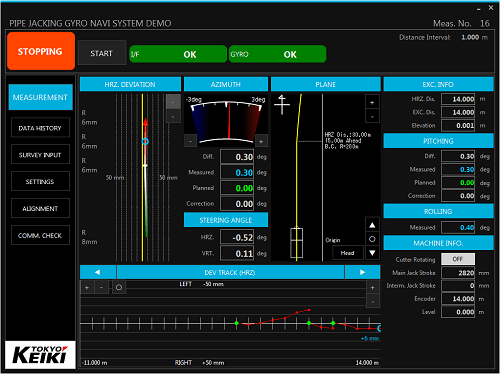Select the EXC. Dis. value field
Screen dimensions: 500x374
click(458, 112)
